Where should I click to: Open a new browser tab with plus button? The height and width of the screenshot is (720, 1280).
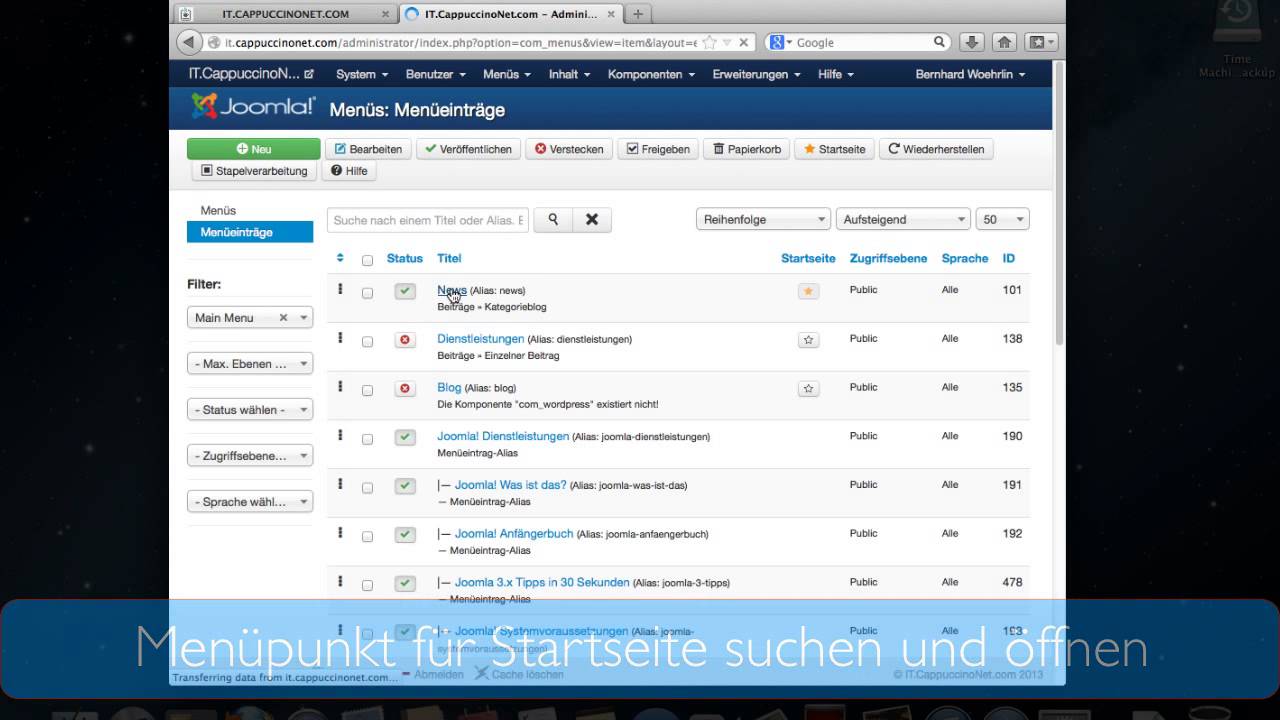(638, 14)
